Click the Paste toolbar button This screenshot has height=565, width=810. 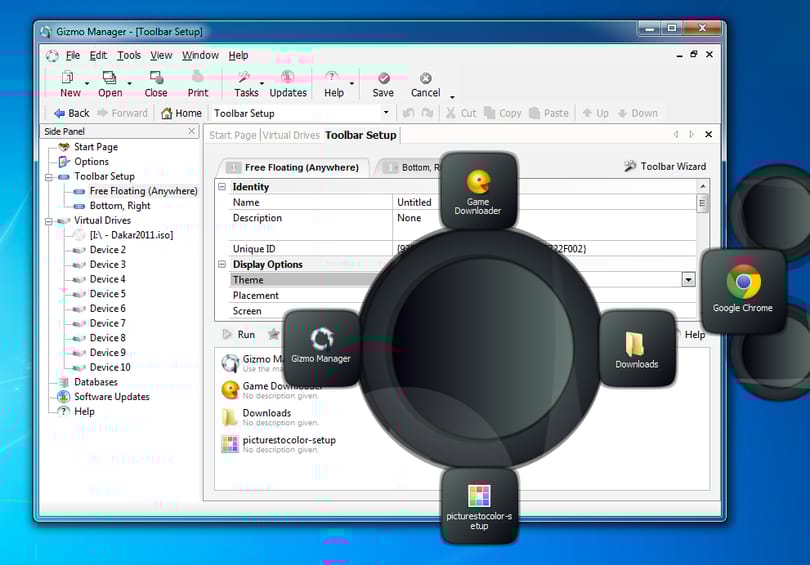coord(549,113)
